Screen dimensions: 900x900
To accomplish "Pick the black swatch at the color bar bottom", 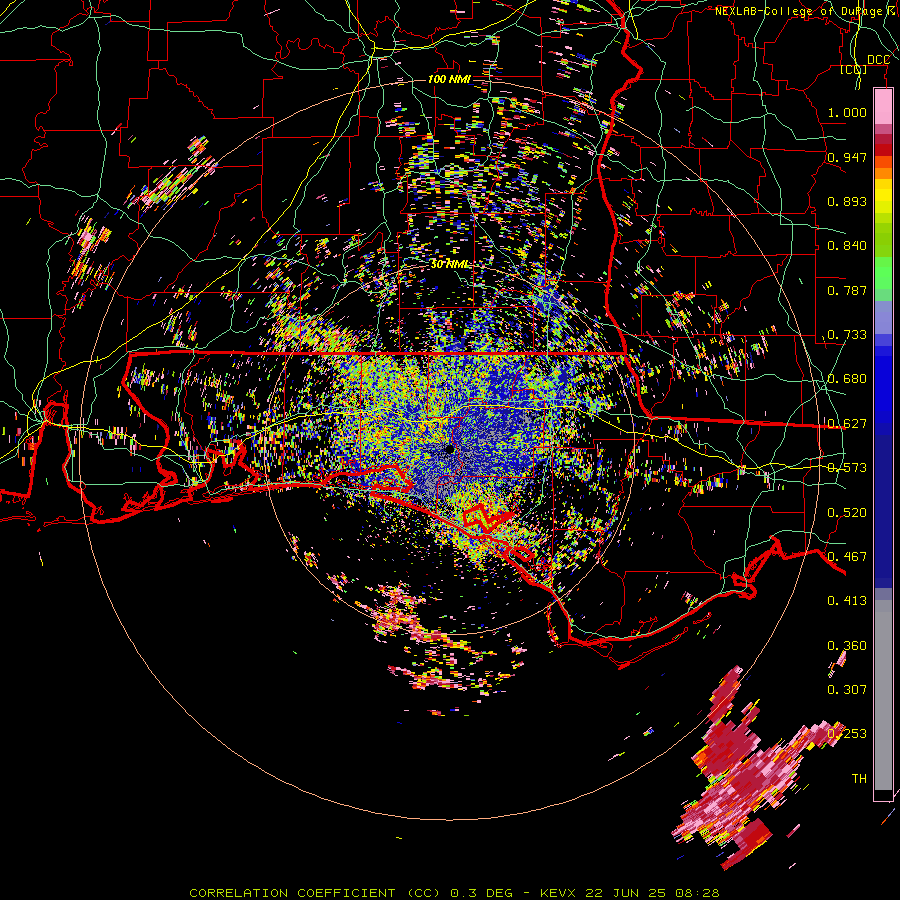I will click(x=883, y=794).
